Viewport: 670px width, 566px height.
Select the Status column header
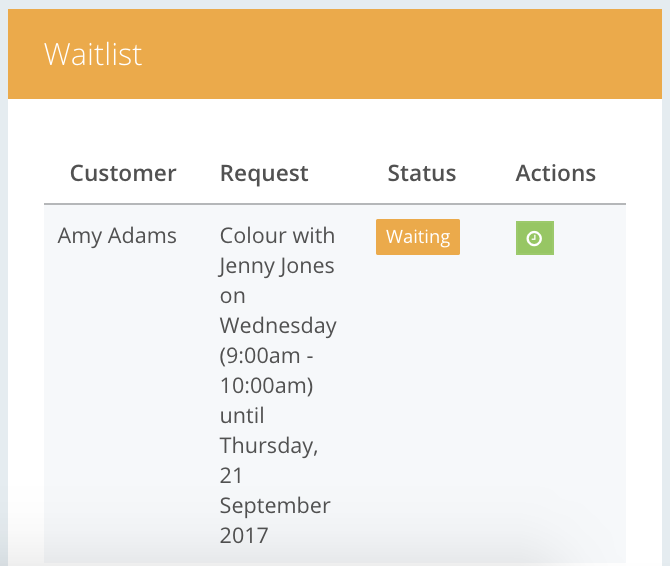(422, 173)
